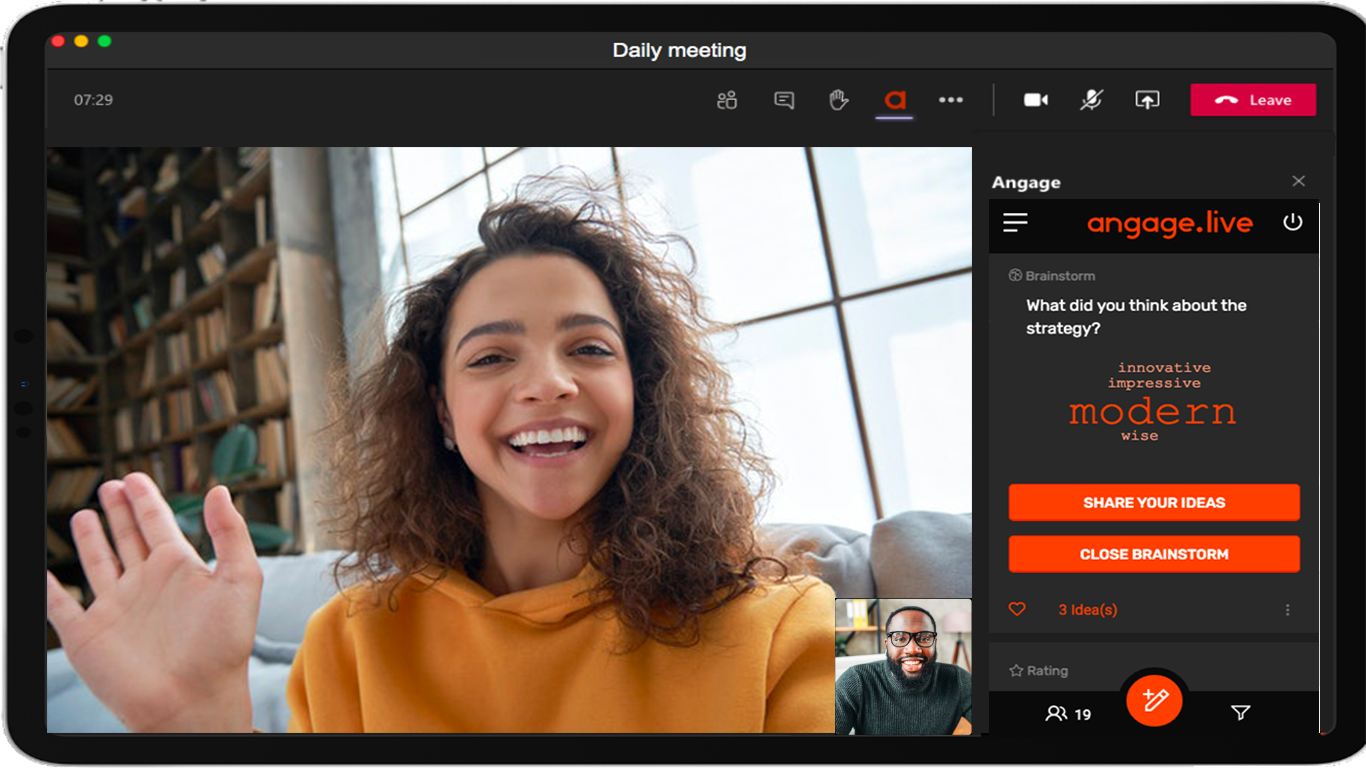Click the Angage app icon in toolbar

[x=894, y=100]
